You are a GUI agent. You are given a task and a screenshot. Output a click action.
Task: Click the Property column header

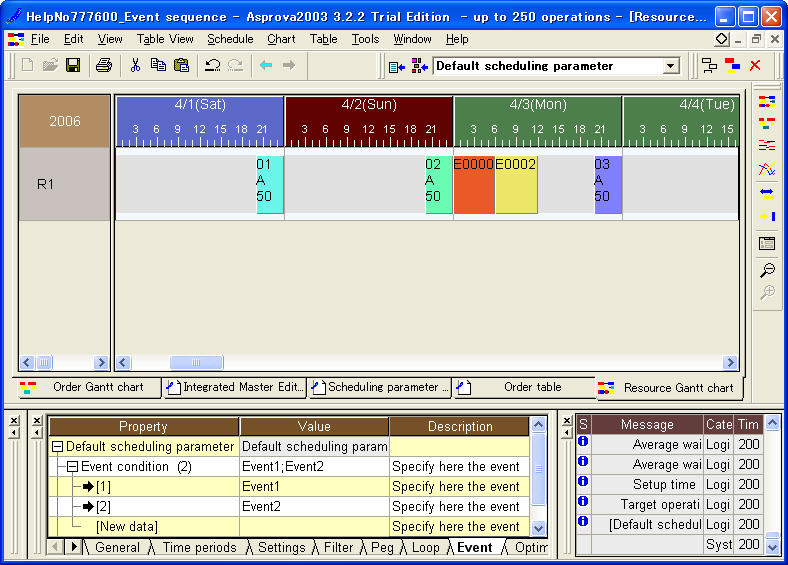tap(143, 426)
